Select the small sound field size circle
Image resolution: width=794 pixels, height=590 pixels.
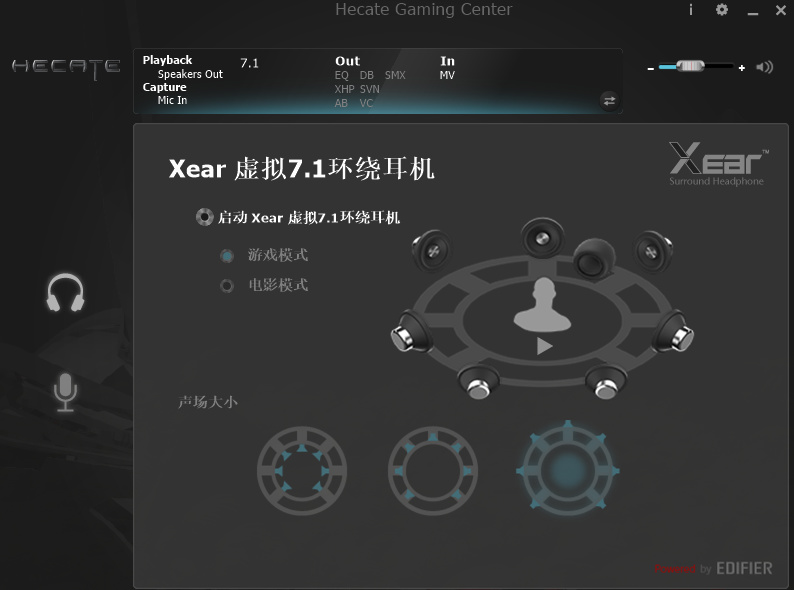pos(302,471)
